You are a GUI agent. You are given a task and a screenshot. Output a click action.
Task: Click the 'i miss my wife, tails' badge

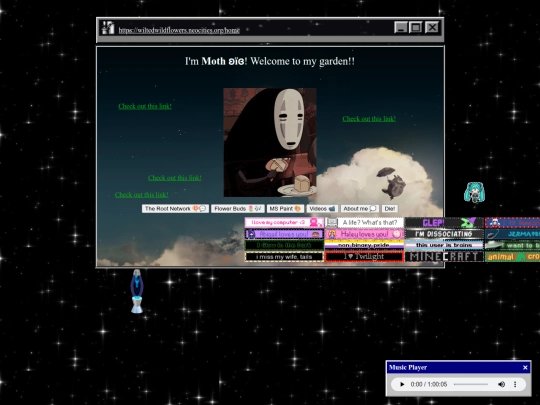coord(284,257)
